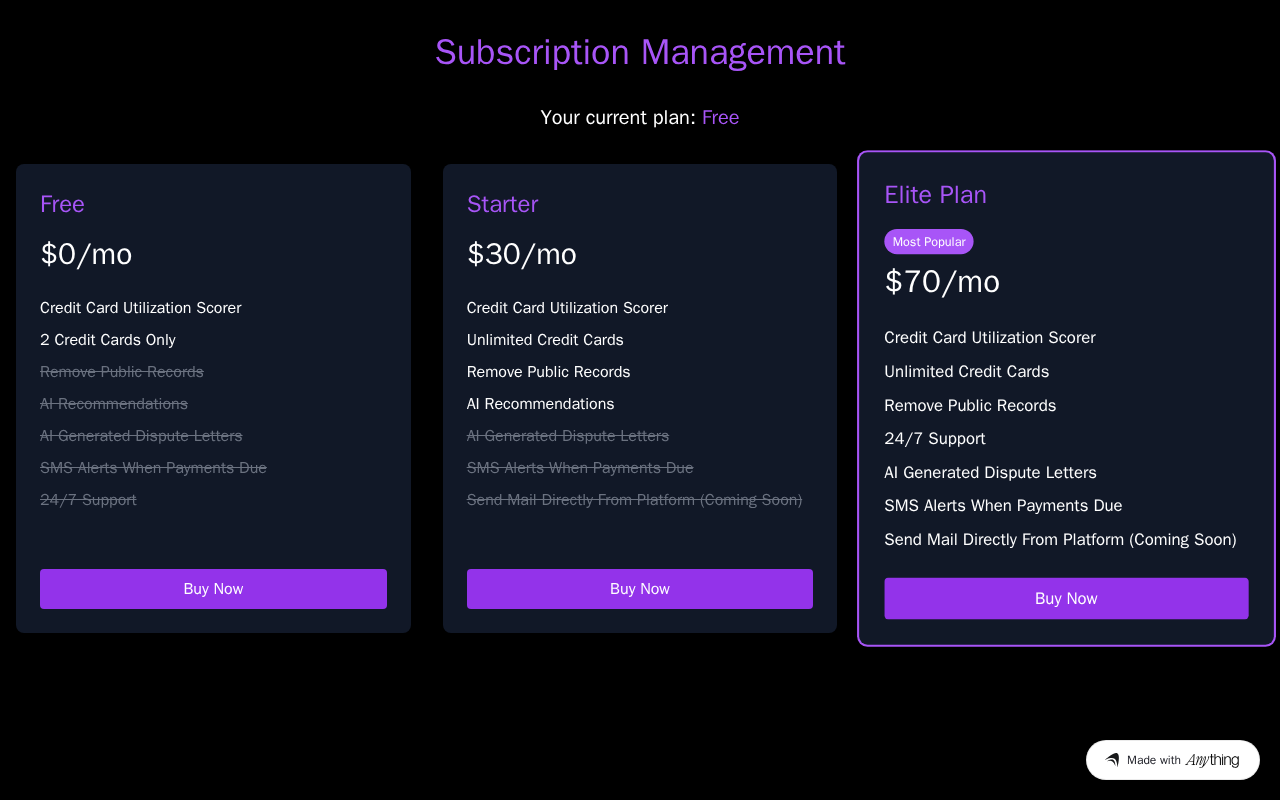Buy the Elite Plan
1280x800 pixels.
pos(1066,598)
